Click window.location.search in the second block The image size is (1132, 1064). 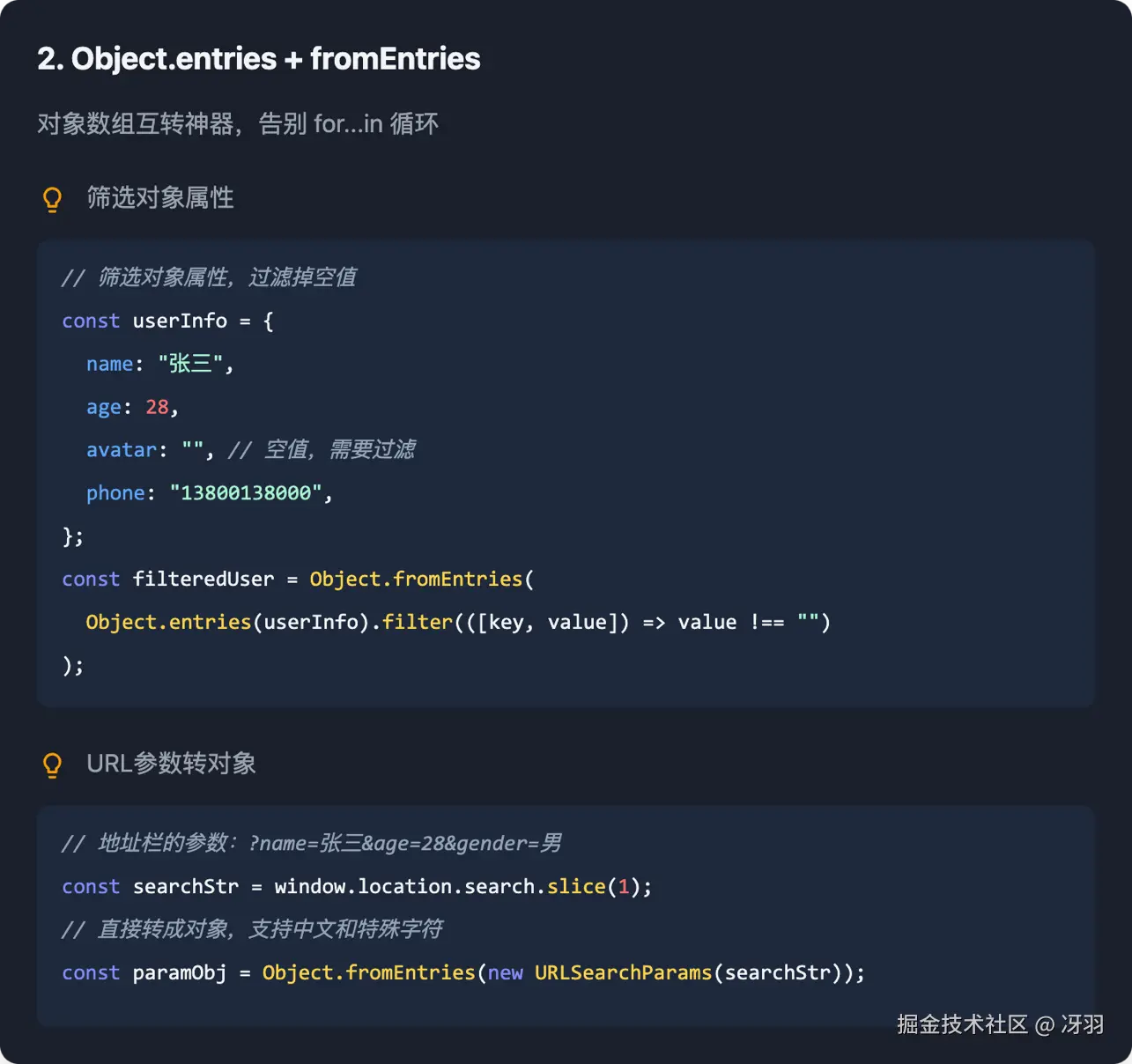pos(404,887)
